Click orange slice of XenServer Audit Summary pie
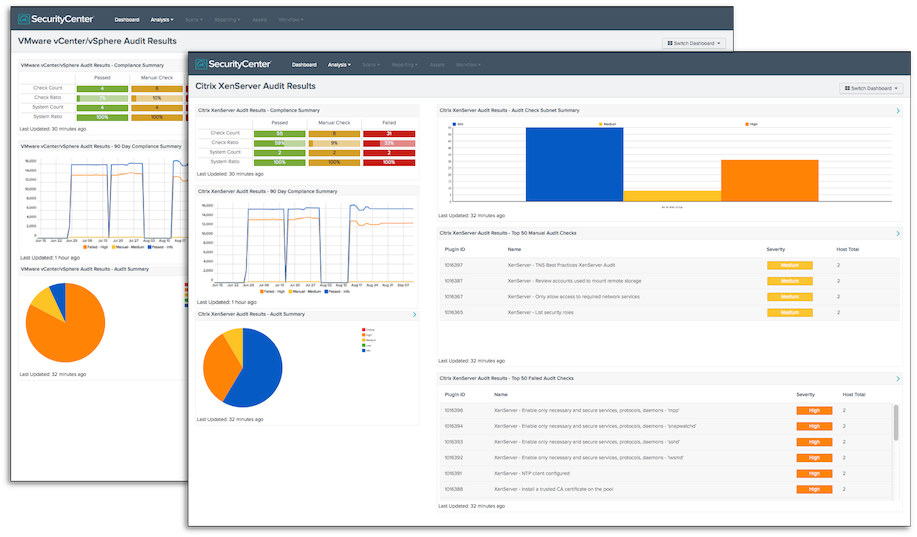This screenshot has width=917, height=537. (x=218, y=369)
